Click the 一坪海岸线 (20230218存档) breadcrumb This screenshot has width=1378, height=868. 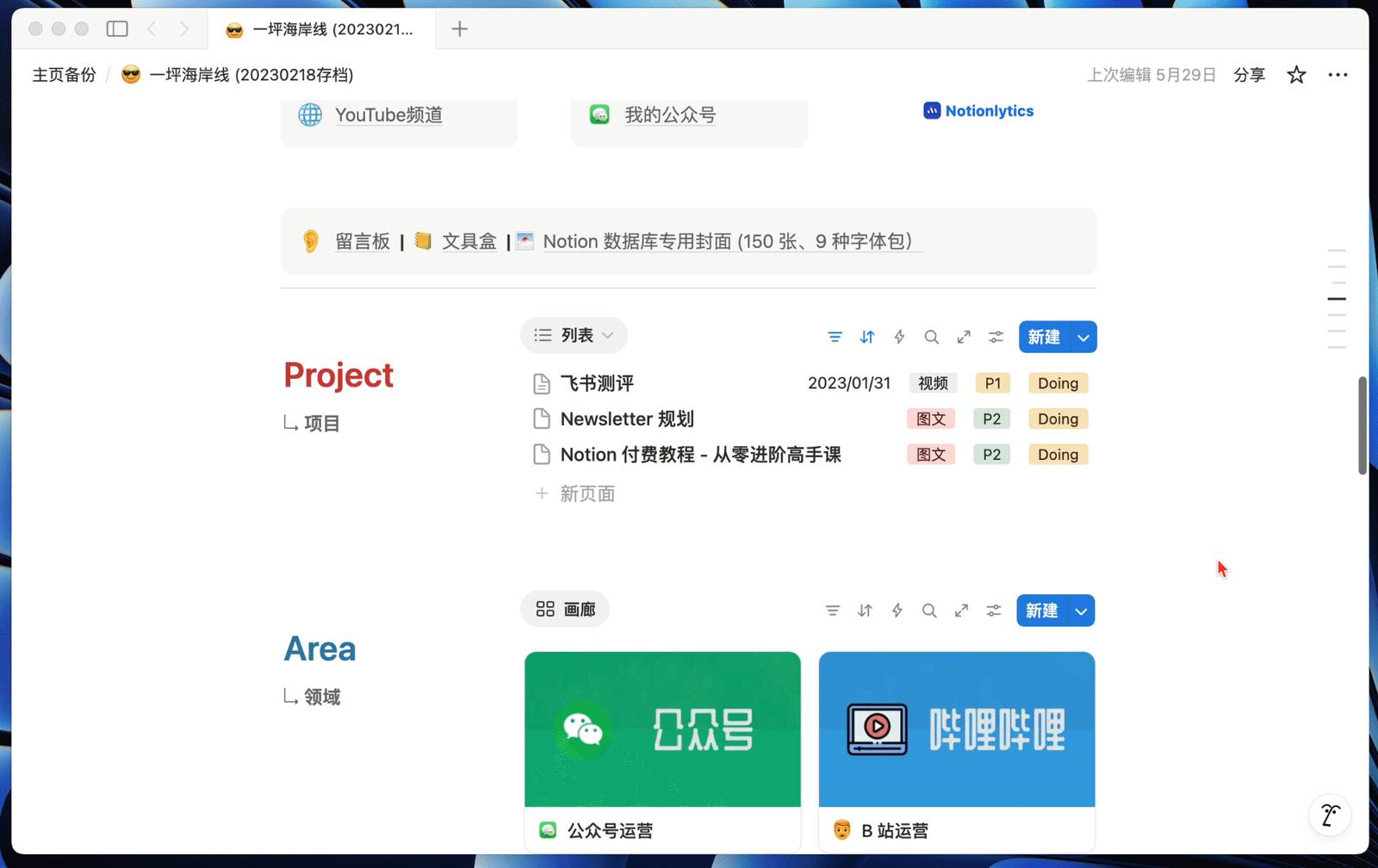pos(238,75)
